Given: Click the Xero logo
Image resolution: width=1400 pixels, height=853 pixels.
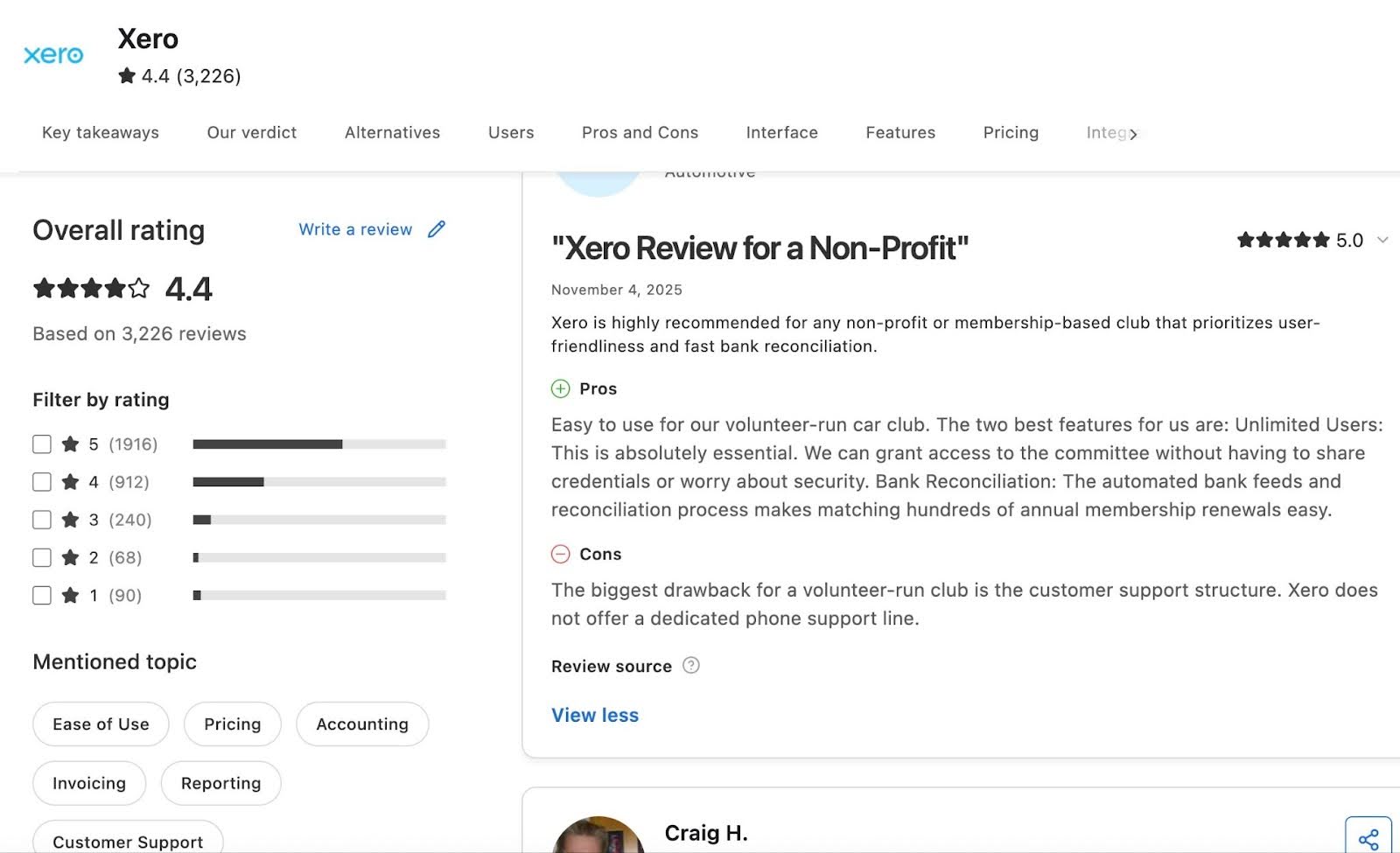Looking at the screenshot, I should [x=53, y=54].
